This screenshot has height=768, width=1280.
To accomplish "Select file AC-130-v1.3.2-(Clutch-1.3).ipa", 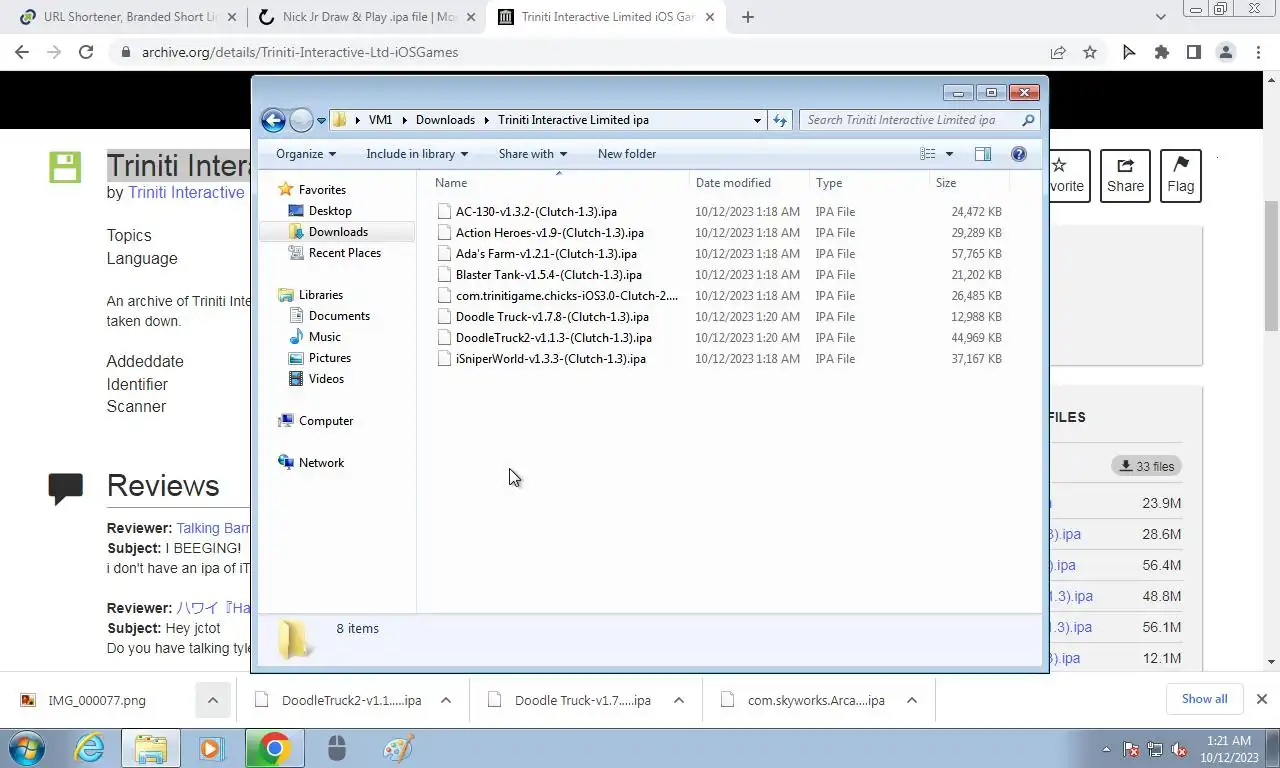I will (x=536, y=212).
